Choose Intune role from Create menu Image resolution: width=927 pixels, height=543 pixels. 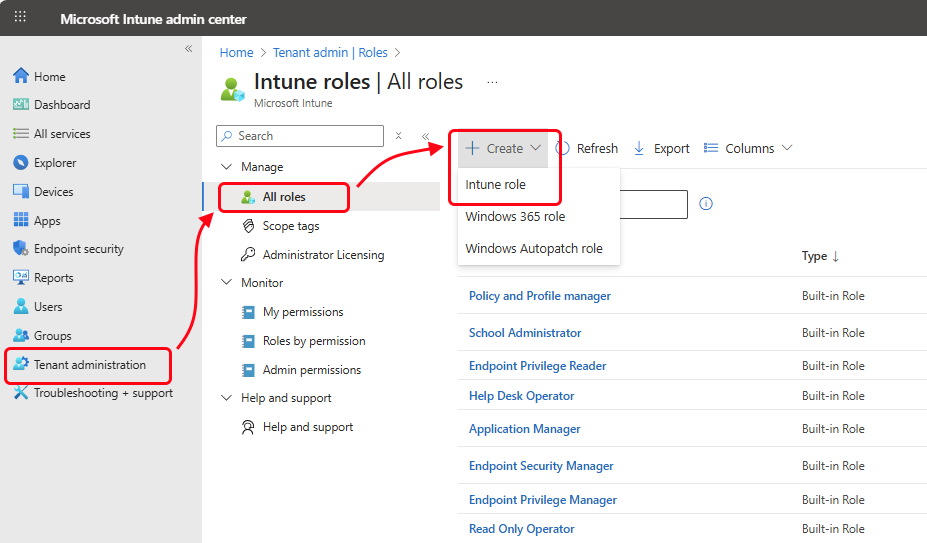tap(496, 185)
